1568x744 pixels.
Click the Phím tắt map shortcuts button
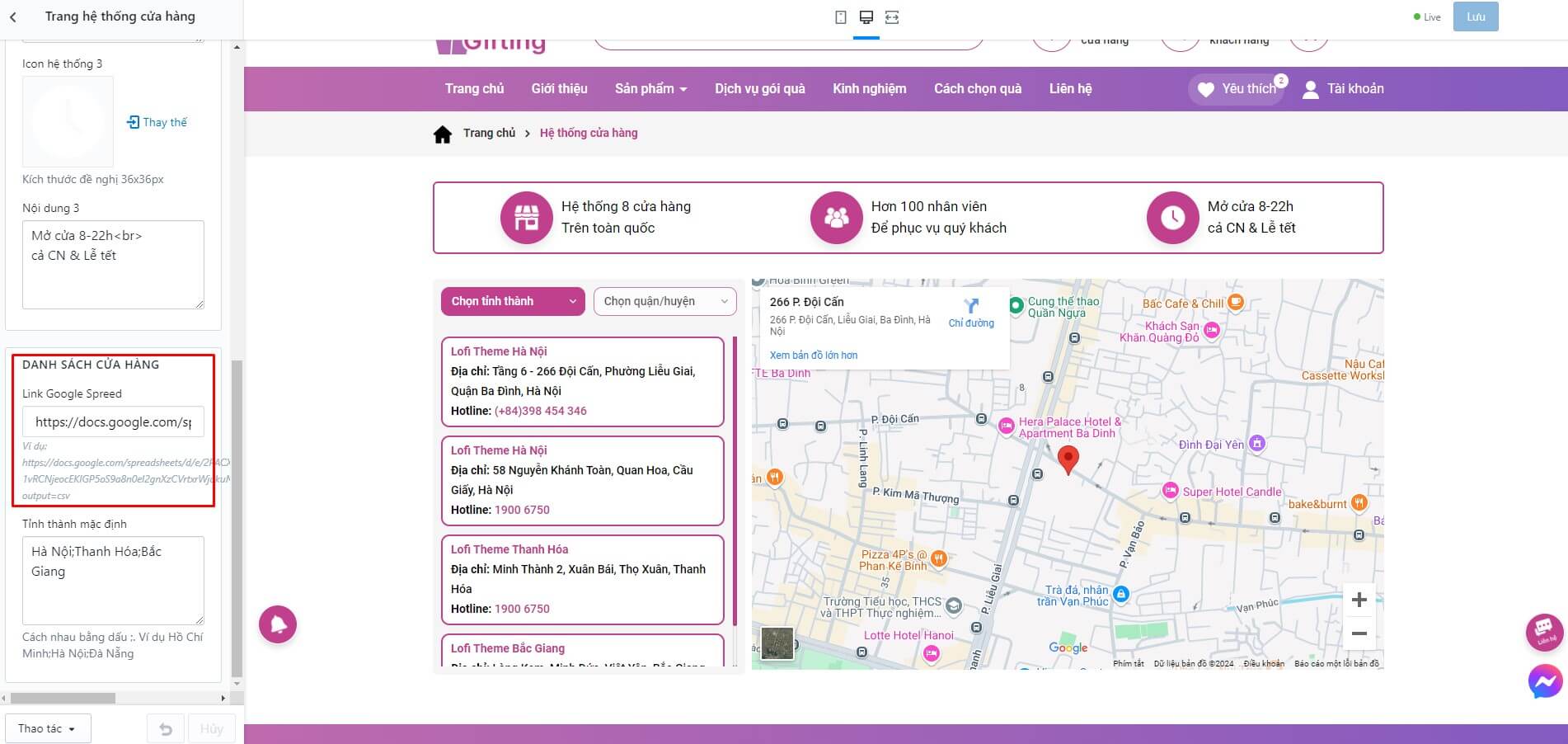(1129, 663)
